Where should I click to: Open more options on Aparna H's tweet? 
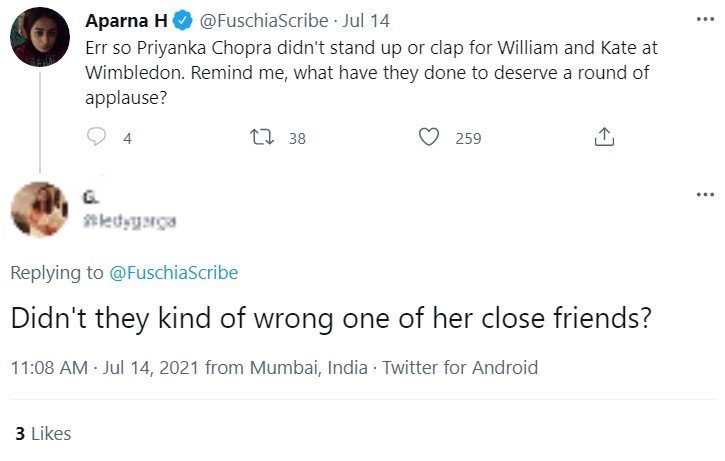click(x=705, y=19)
